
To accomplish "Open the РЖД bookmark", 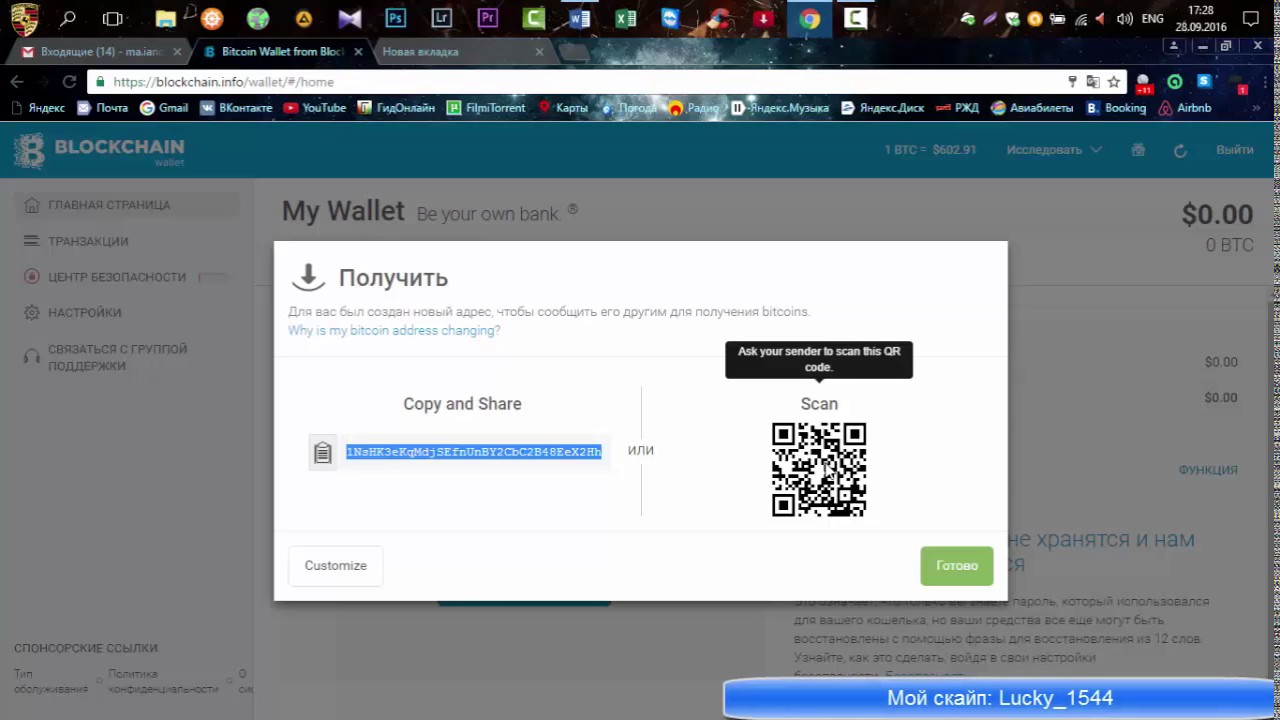I will pyautogui.click(x=958, y=108).
